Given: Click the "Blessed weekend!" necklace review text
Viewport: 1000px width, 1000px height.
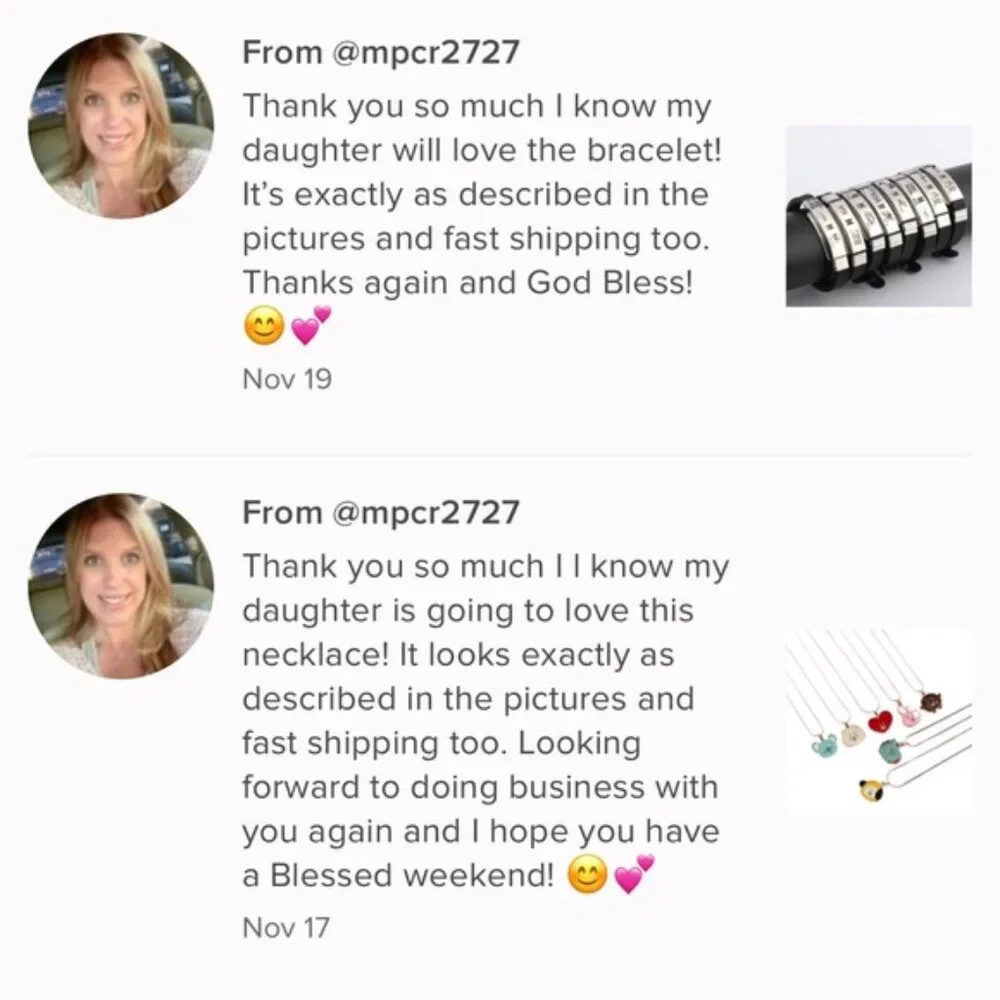Looking at the screenshot, I should coord(398,876).
